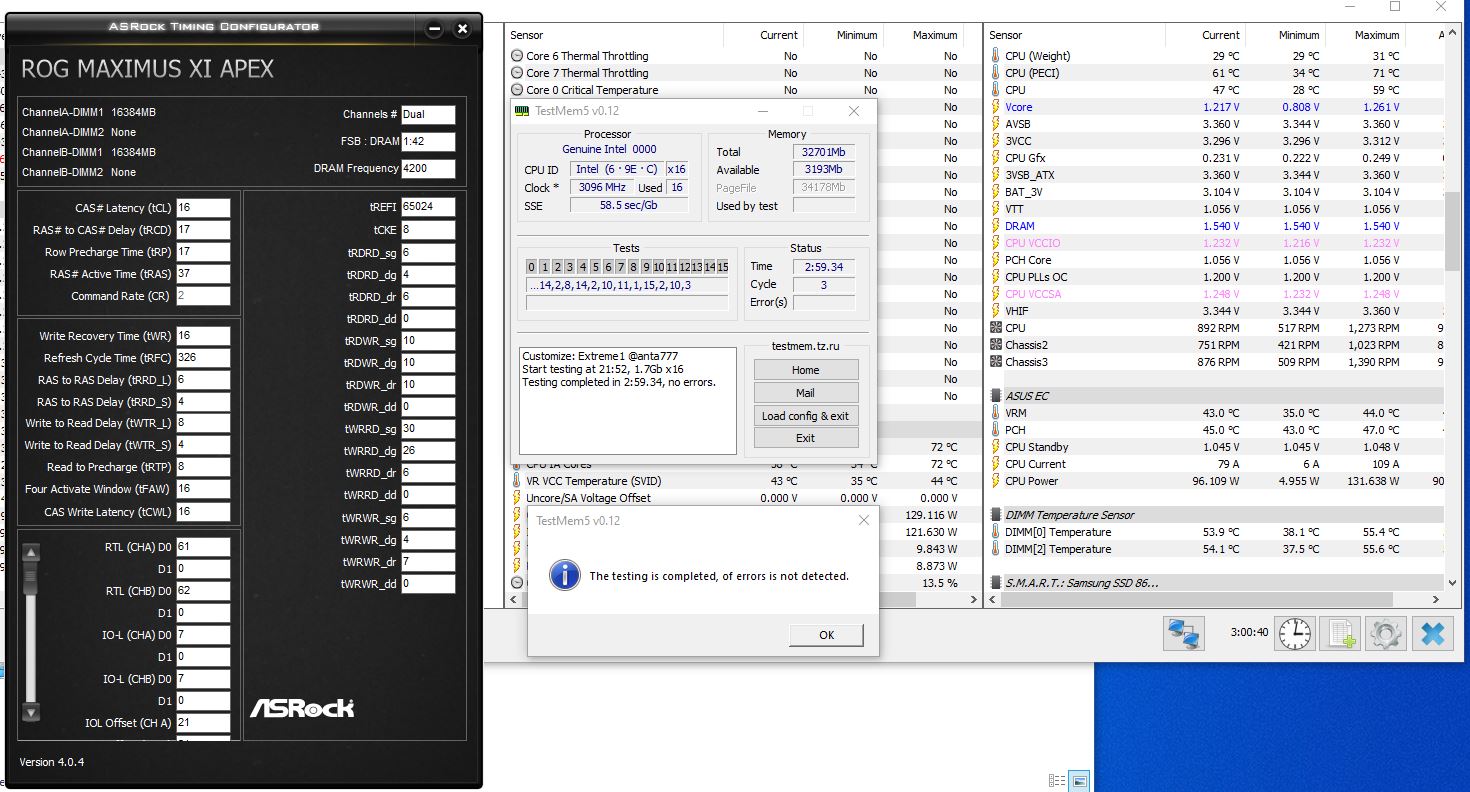Click the DRAM Frequency field showing 4200
The width and height of the screenshot is (1470, 792).
[428, 168]
